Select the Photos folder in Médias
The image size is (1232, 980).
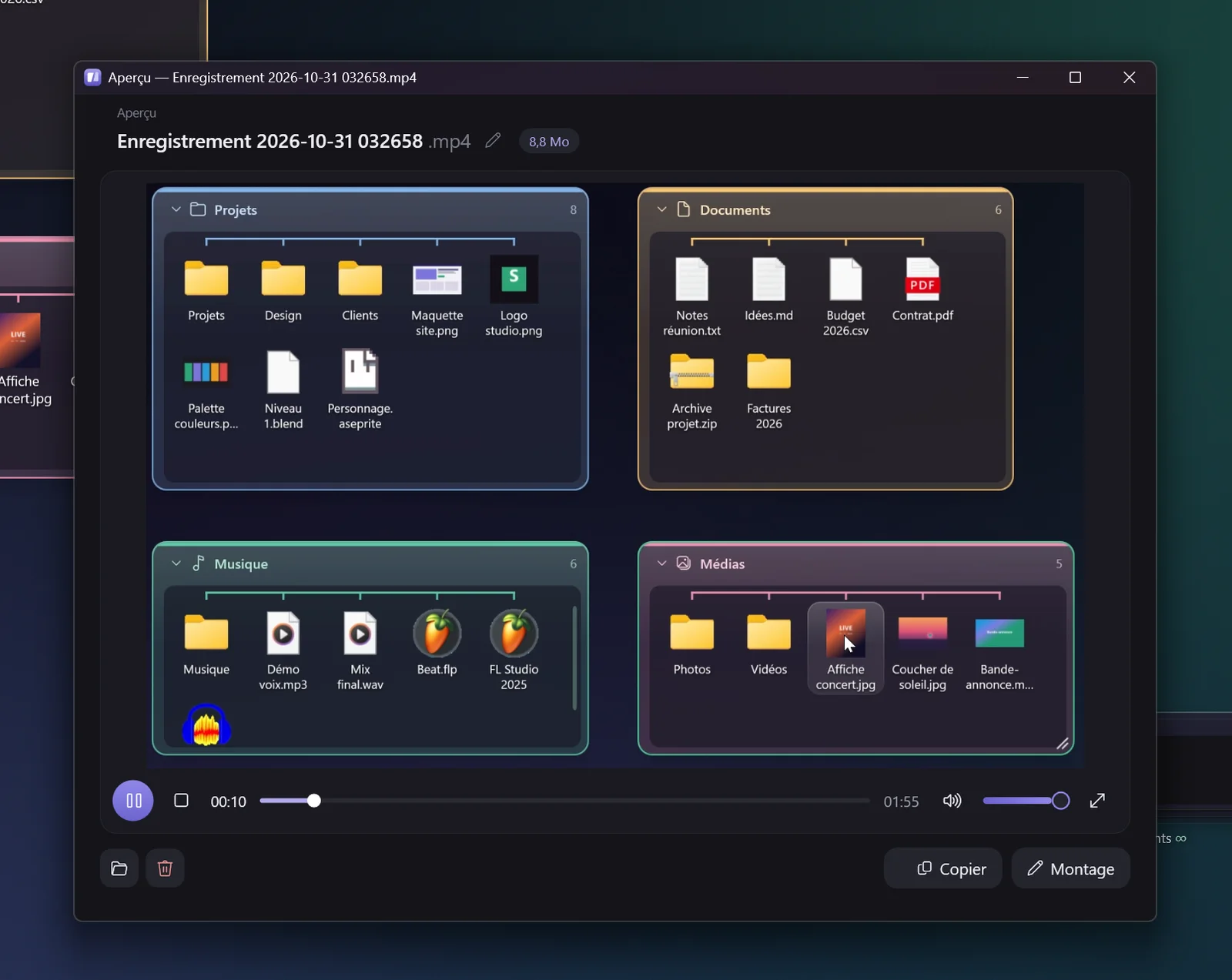coord(691,633)
